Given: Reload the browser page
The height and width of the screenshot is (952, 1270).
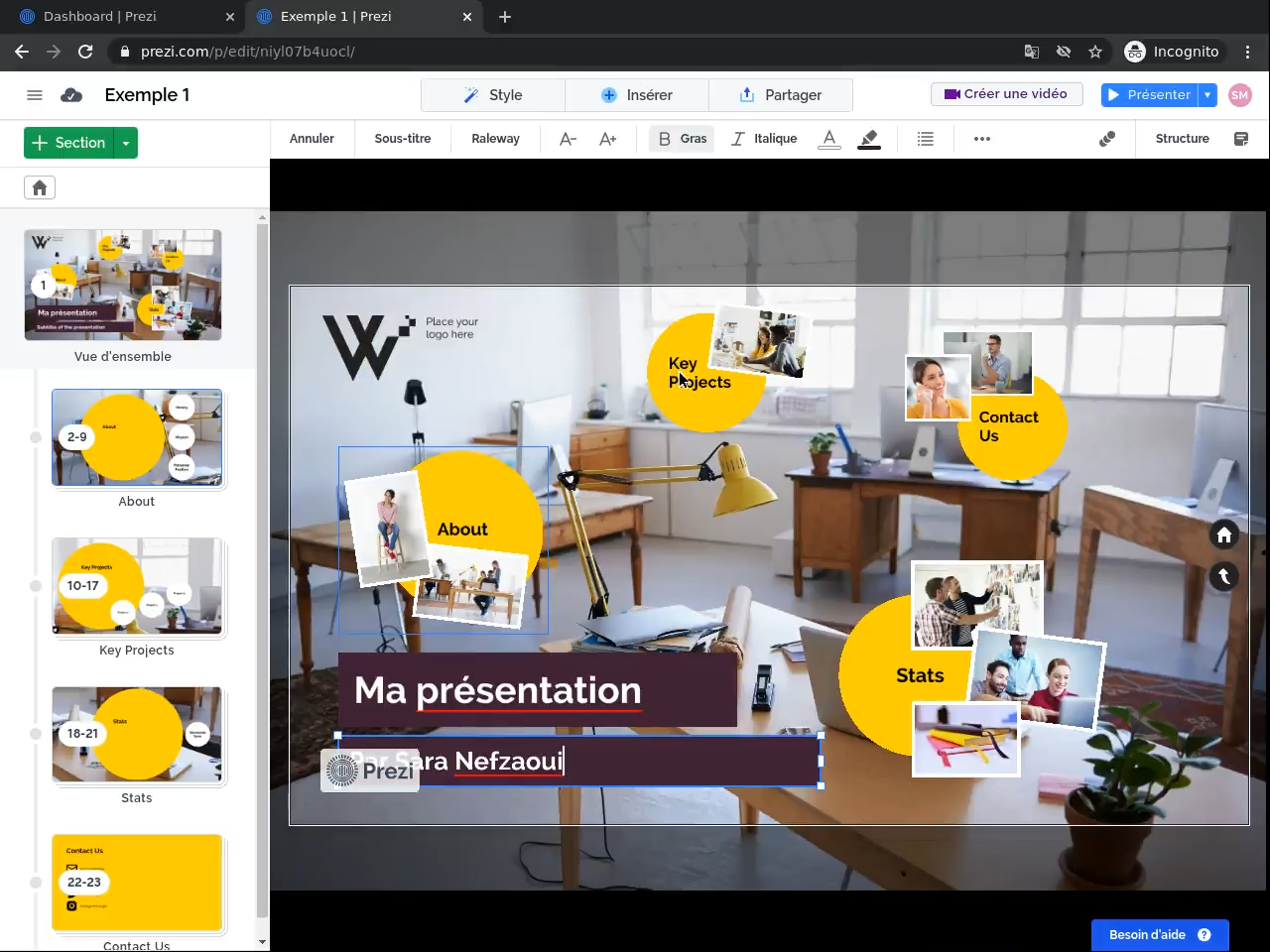Looking at the screenshot, I should click(x=85, y=52).
